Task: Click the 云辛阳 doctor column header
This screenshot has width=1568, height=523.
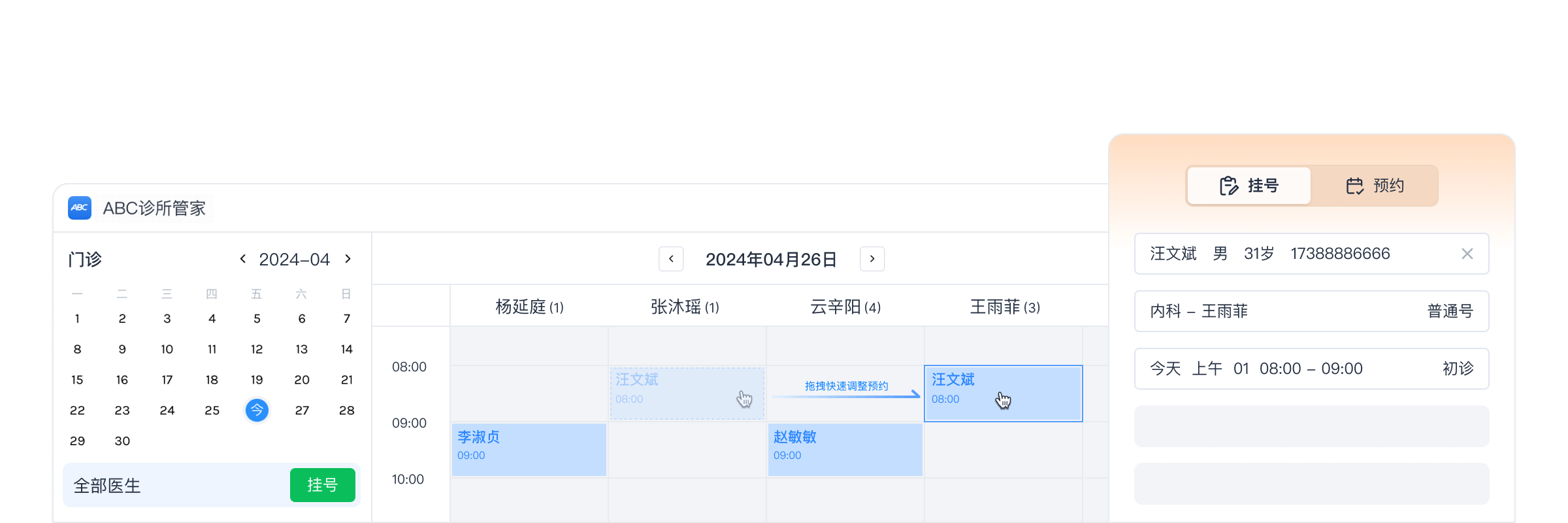Action: (845, 307)
